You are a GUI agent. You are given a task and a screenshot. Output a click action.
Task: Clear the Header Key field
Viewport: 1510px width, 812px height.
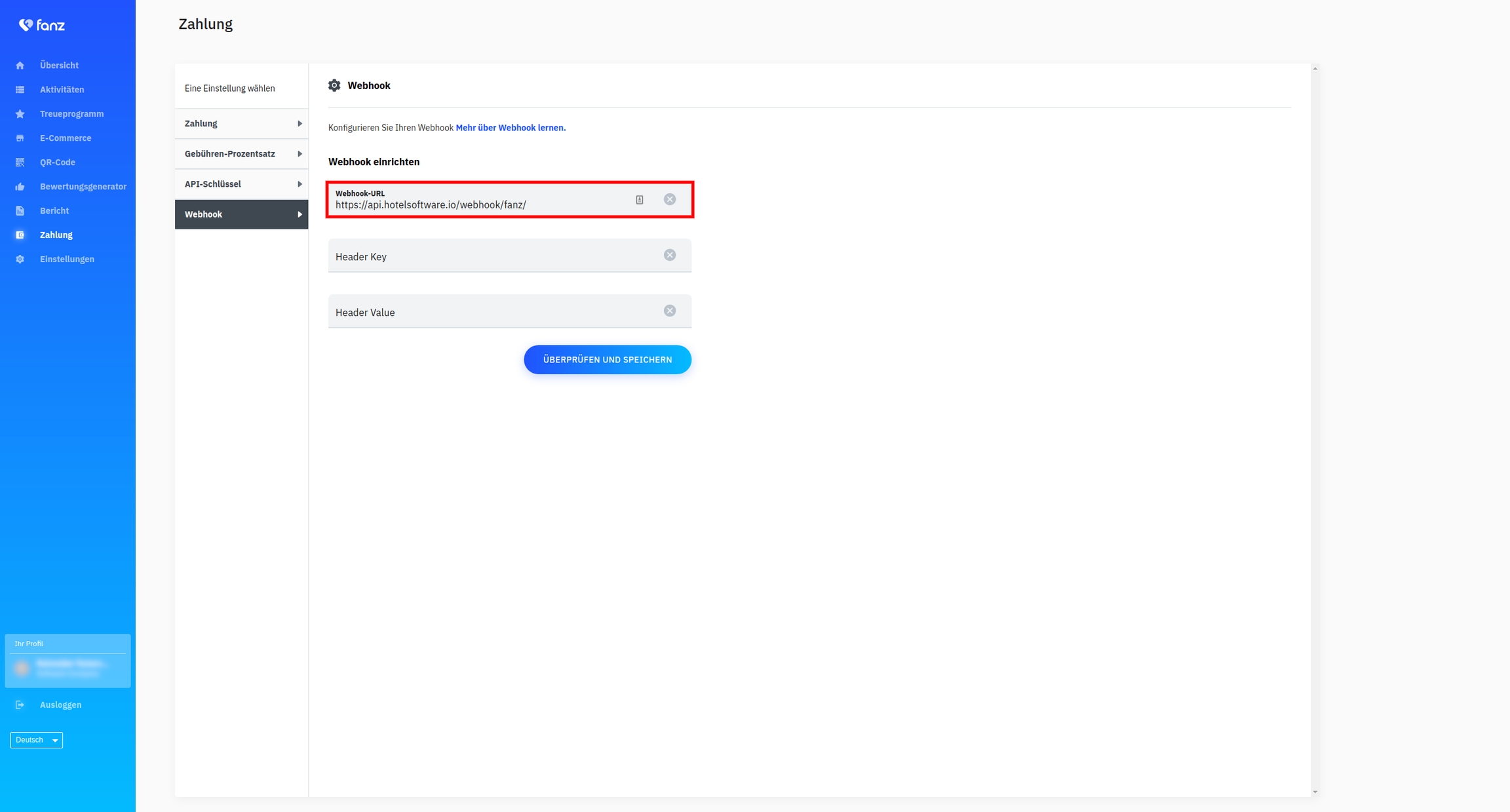tap(669, 255)
